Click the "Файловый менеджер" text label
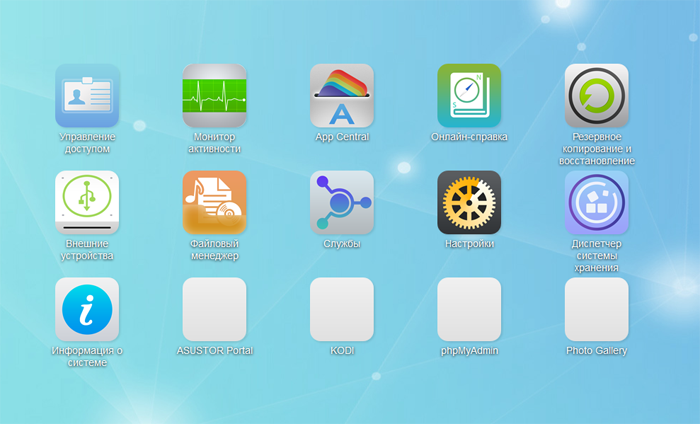This screenshot has width=700, height=424. click(x=214, y=250)
